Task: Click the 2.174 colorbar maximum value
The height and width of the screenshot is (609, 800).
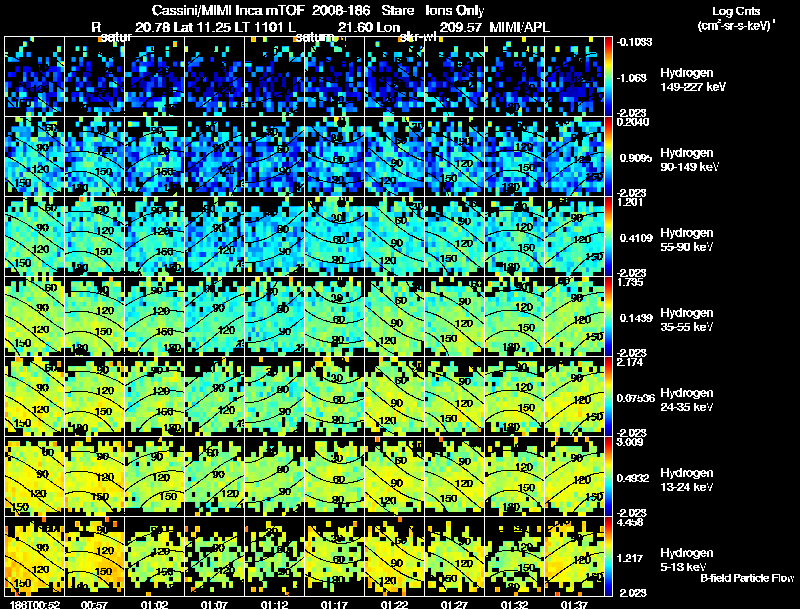Action: pos(630,362)
